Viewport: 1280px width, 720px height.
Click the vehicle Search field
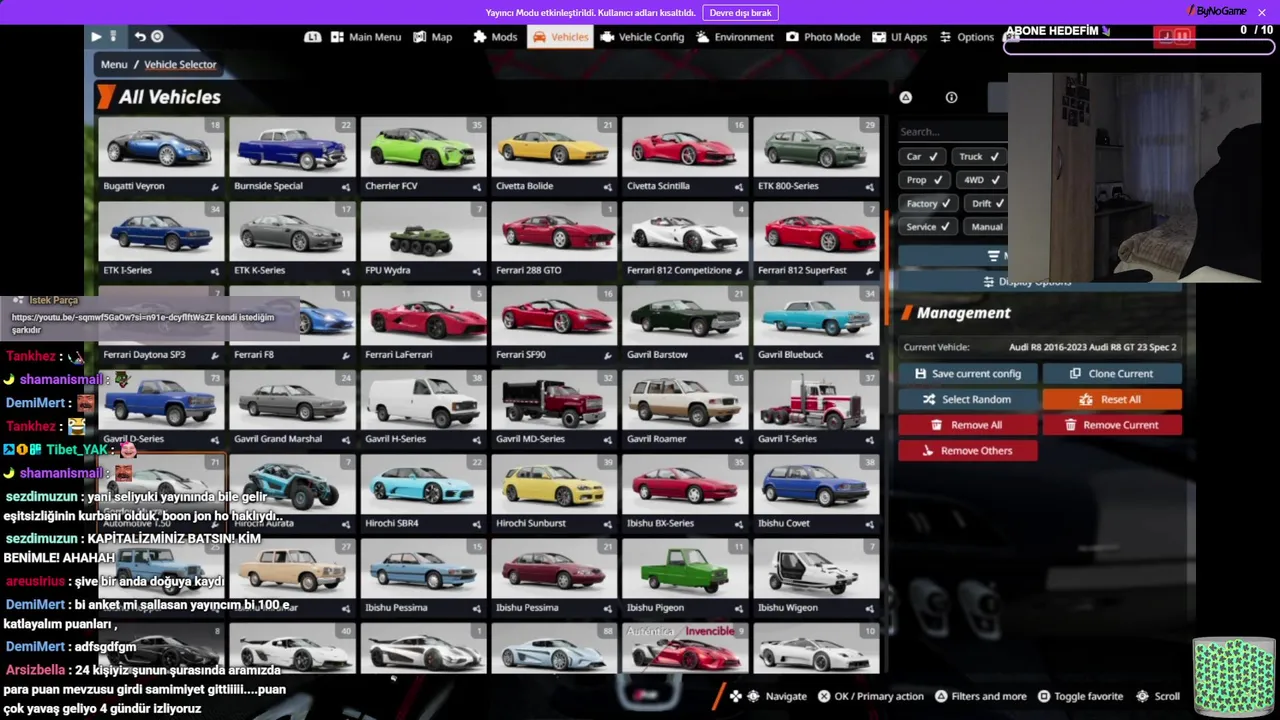click(x=952, y=132)
